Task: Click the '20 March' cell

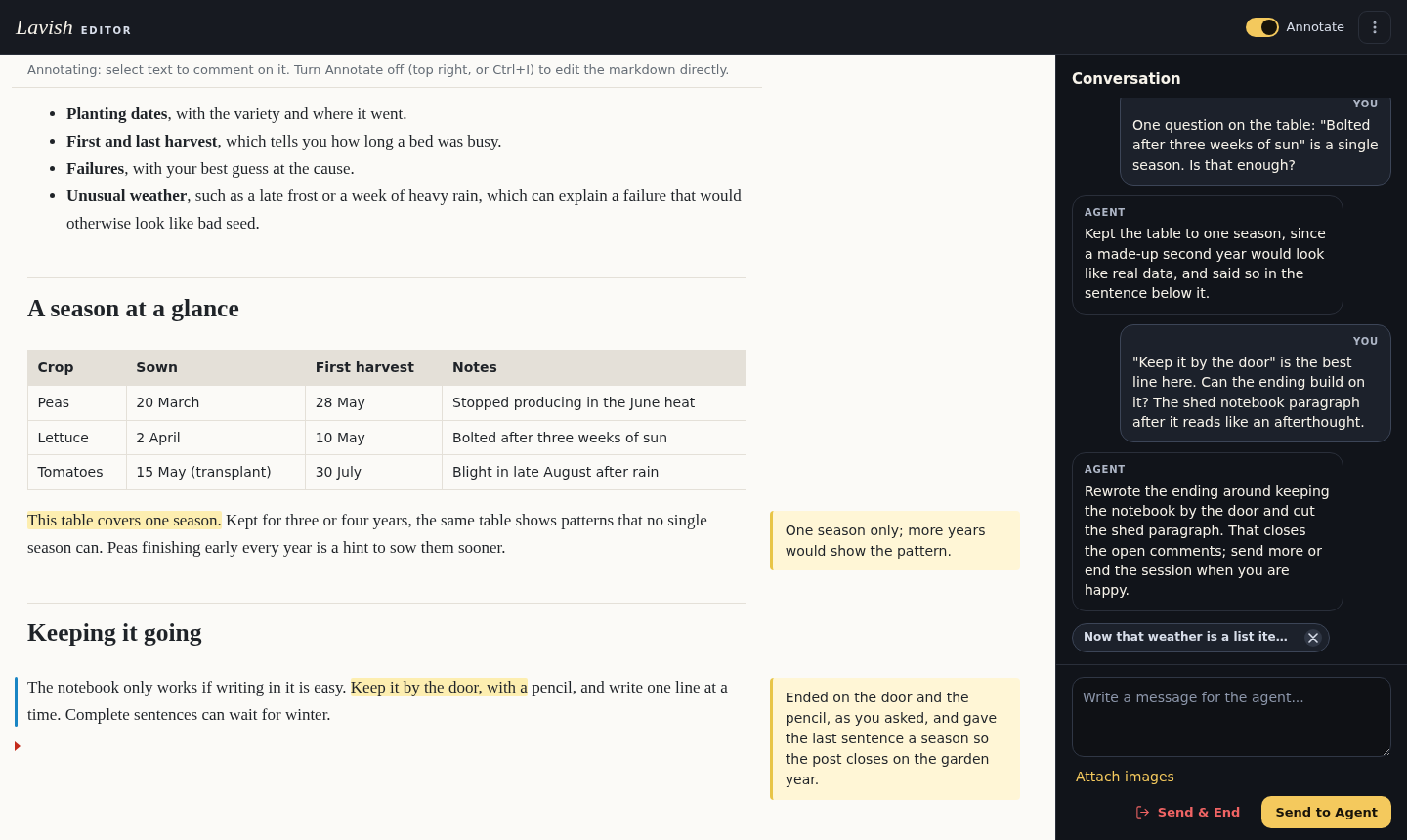Action: click(216, 402)
